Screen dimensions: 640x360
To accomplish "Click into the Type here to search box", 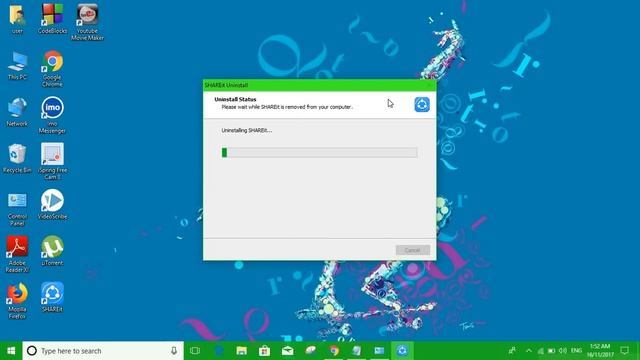I will pos(103,351).
